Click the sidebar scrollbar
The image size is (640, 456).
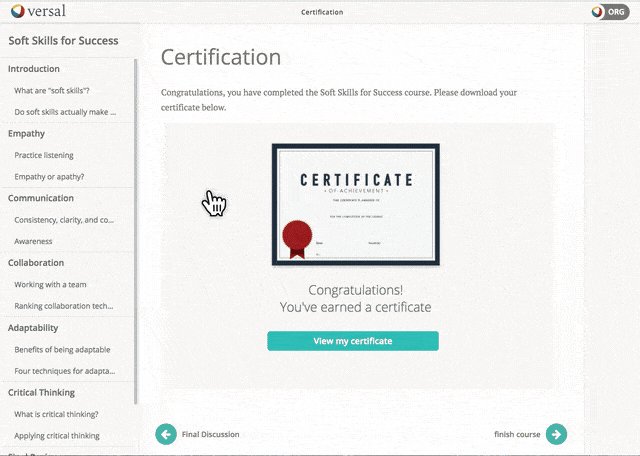[136, 231]
